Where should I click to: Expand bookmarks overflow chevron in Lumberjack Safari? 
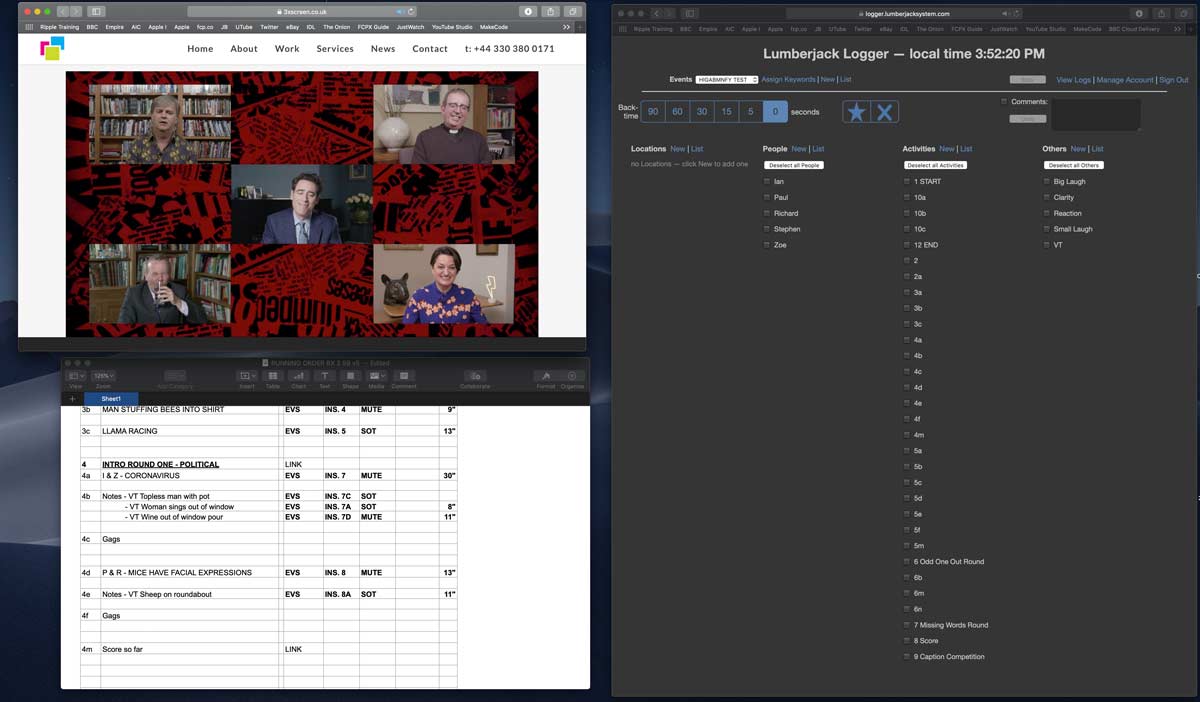pos(1178,29)
